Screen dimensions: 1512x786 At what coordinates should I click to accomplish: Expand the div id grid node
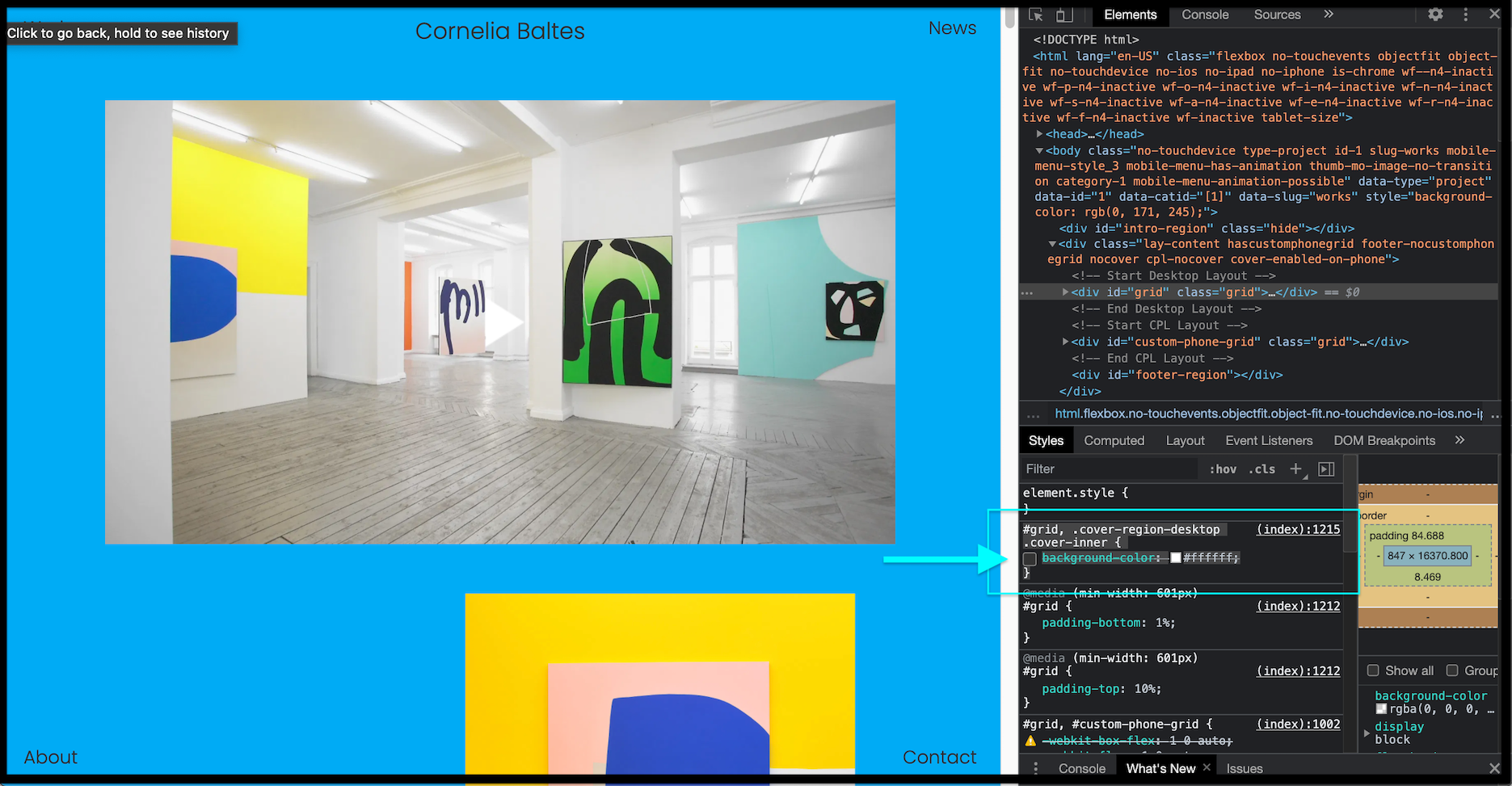pos(1065,292)
